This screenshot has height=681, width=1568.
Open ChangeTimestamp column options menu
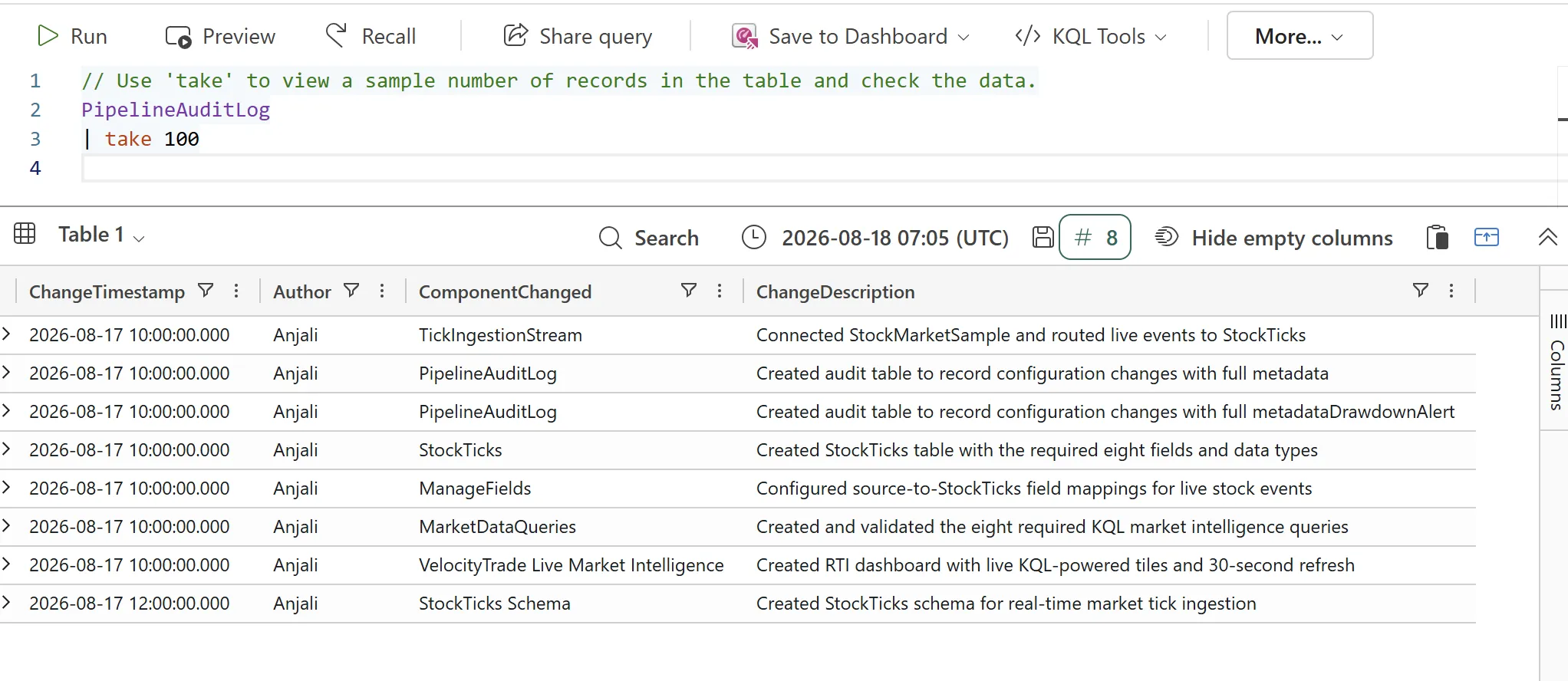pos(236,291)
